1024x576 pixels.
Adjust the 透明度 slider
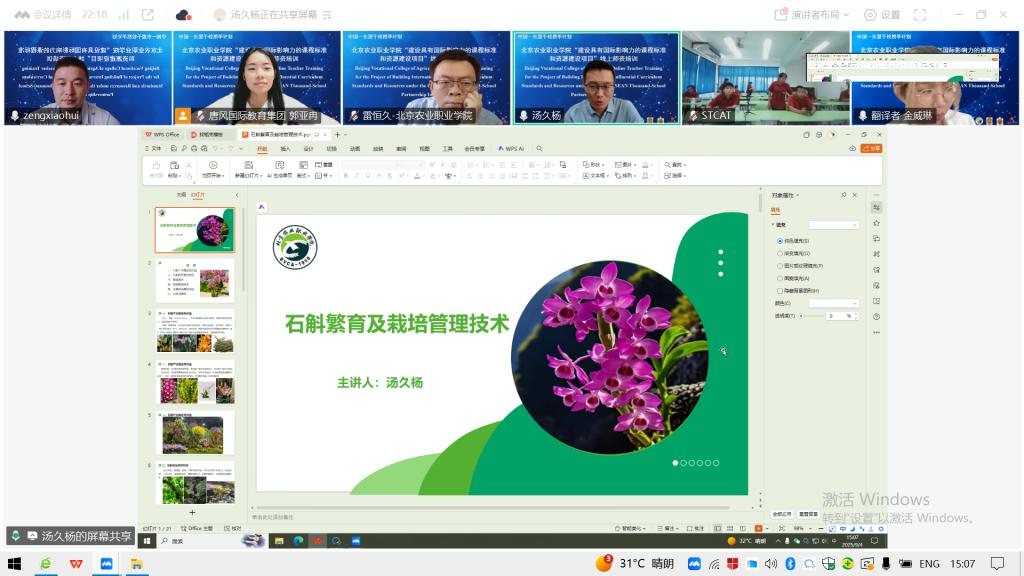tap(815, 316)
